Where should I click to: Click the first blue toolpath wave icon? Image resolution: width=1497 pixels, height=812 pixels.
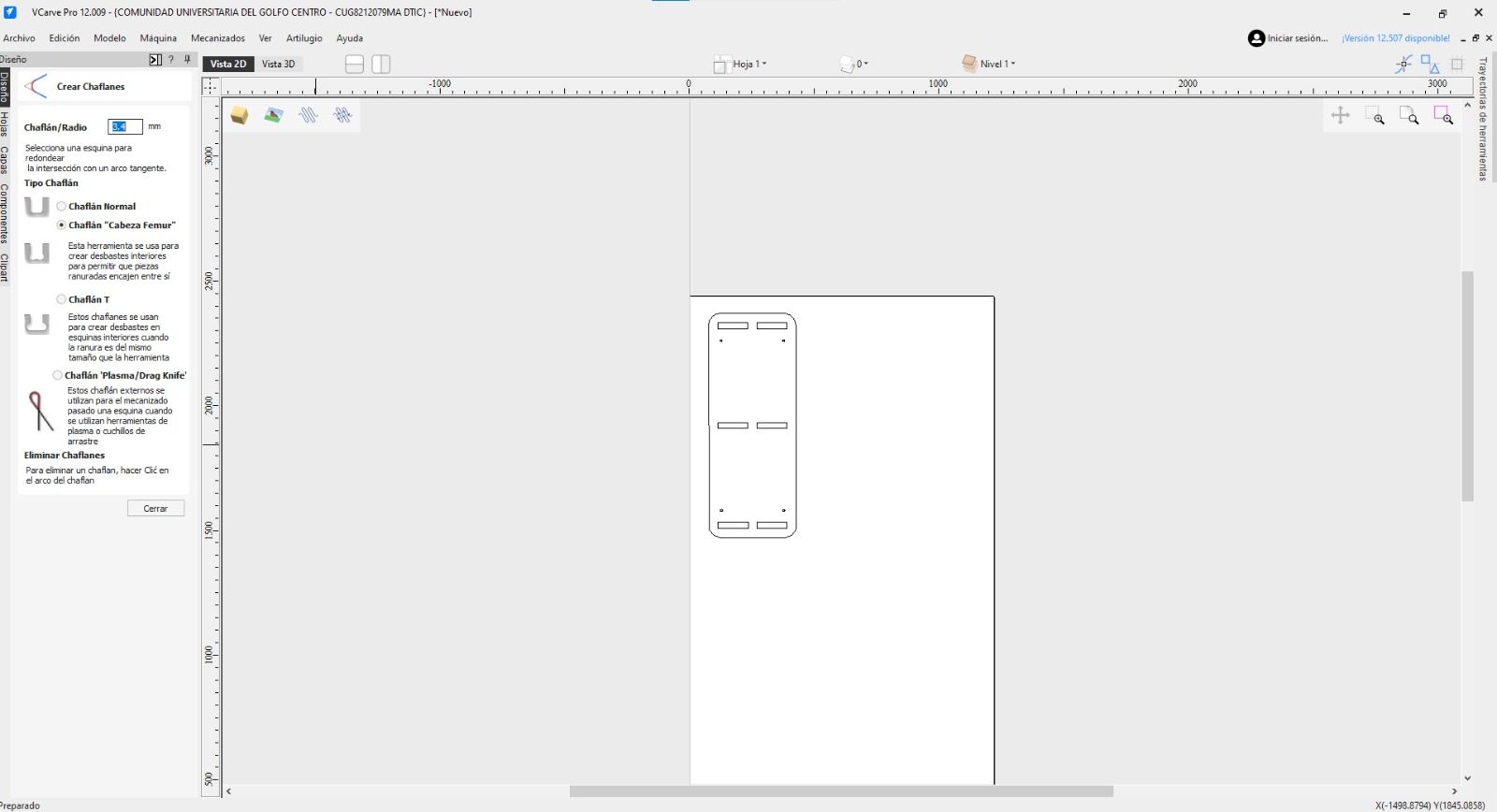[x=308, y=115]
